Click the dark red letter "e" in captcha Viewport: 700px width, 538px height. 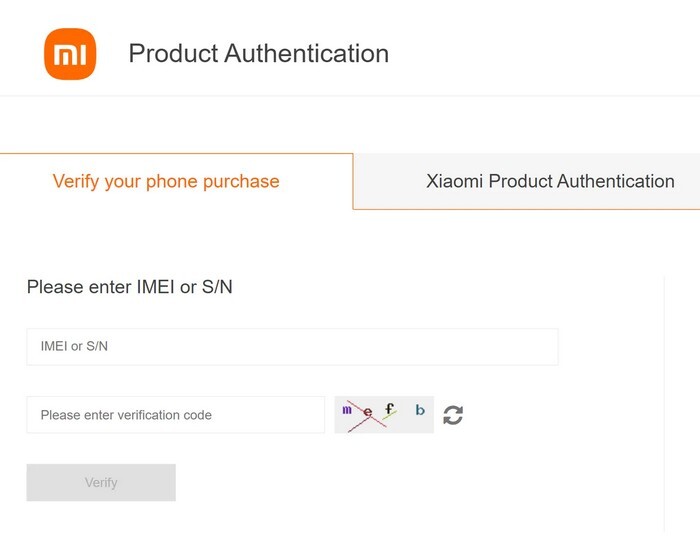click(x=367, y=412)
